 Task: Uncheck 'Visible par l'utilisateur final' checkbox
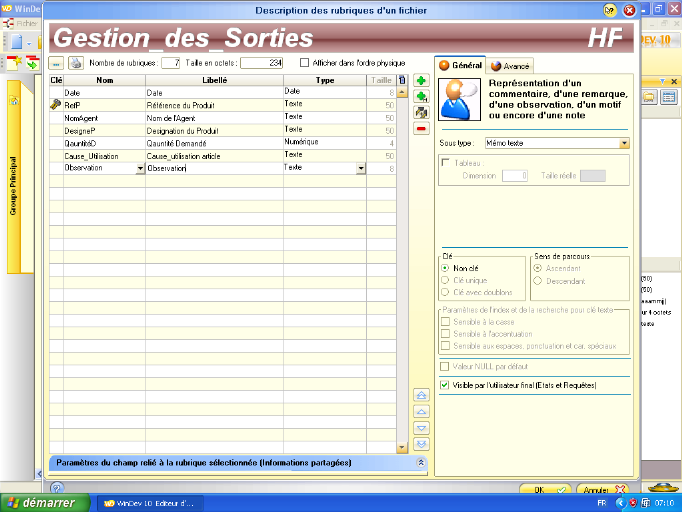tap(445, 384)
